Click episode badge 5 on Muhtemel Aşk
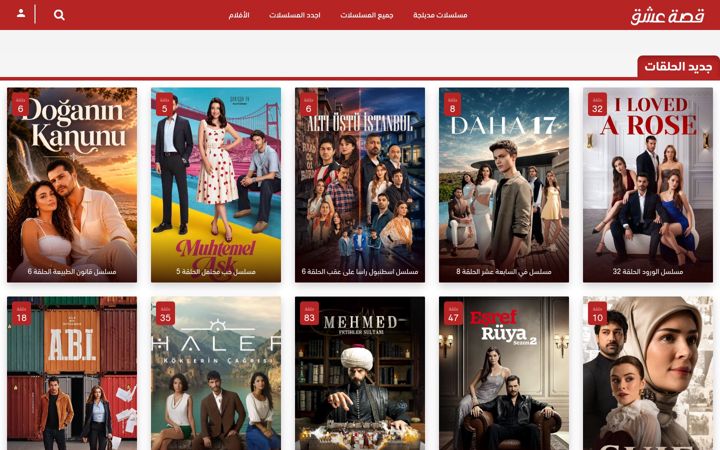The height and width of the screenshot is (450, 720). pyautogui.click(x=164, y=105)
